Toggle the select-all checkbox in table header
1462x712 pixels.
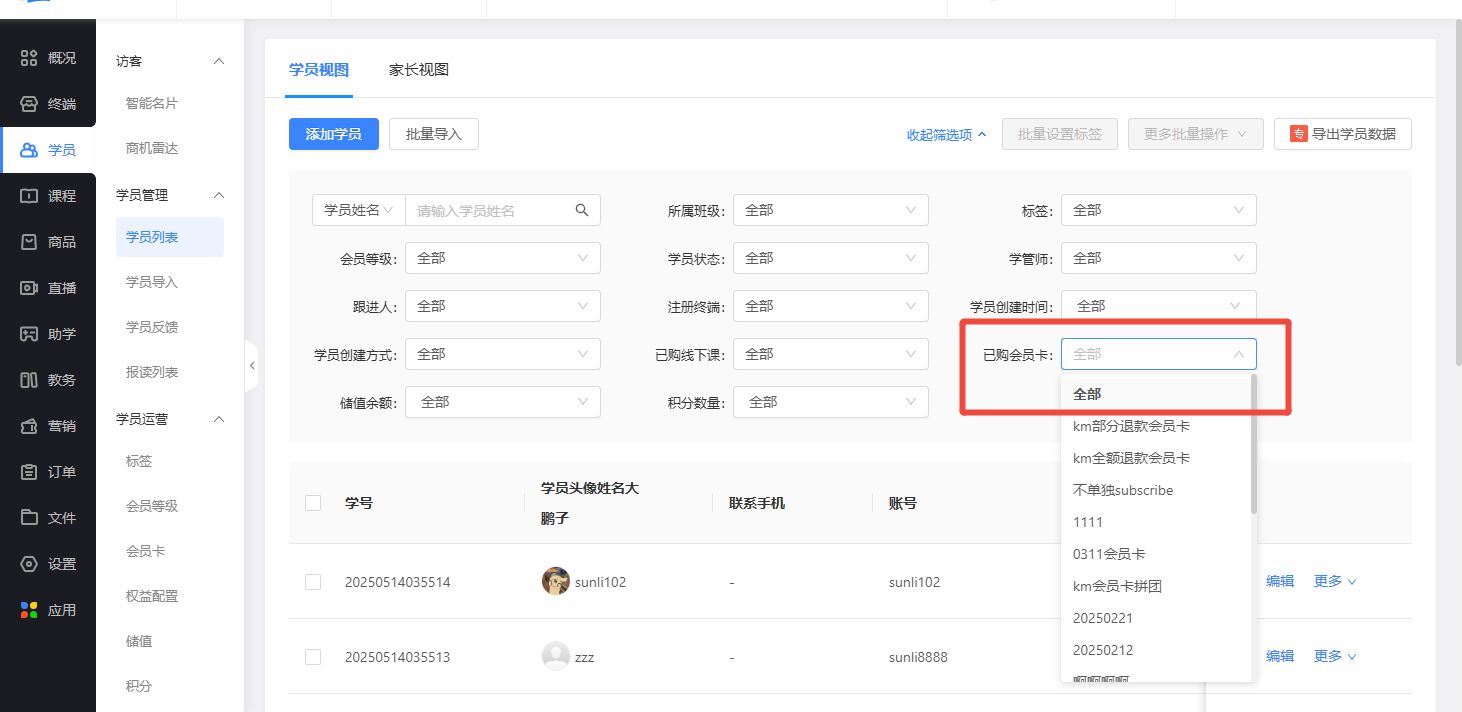[313, 503]
